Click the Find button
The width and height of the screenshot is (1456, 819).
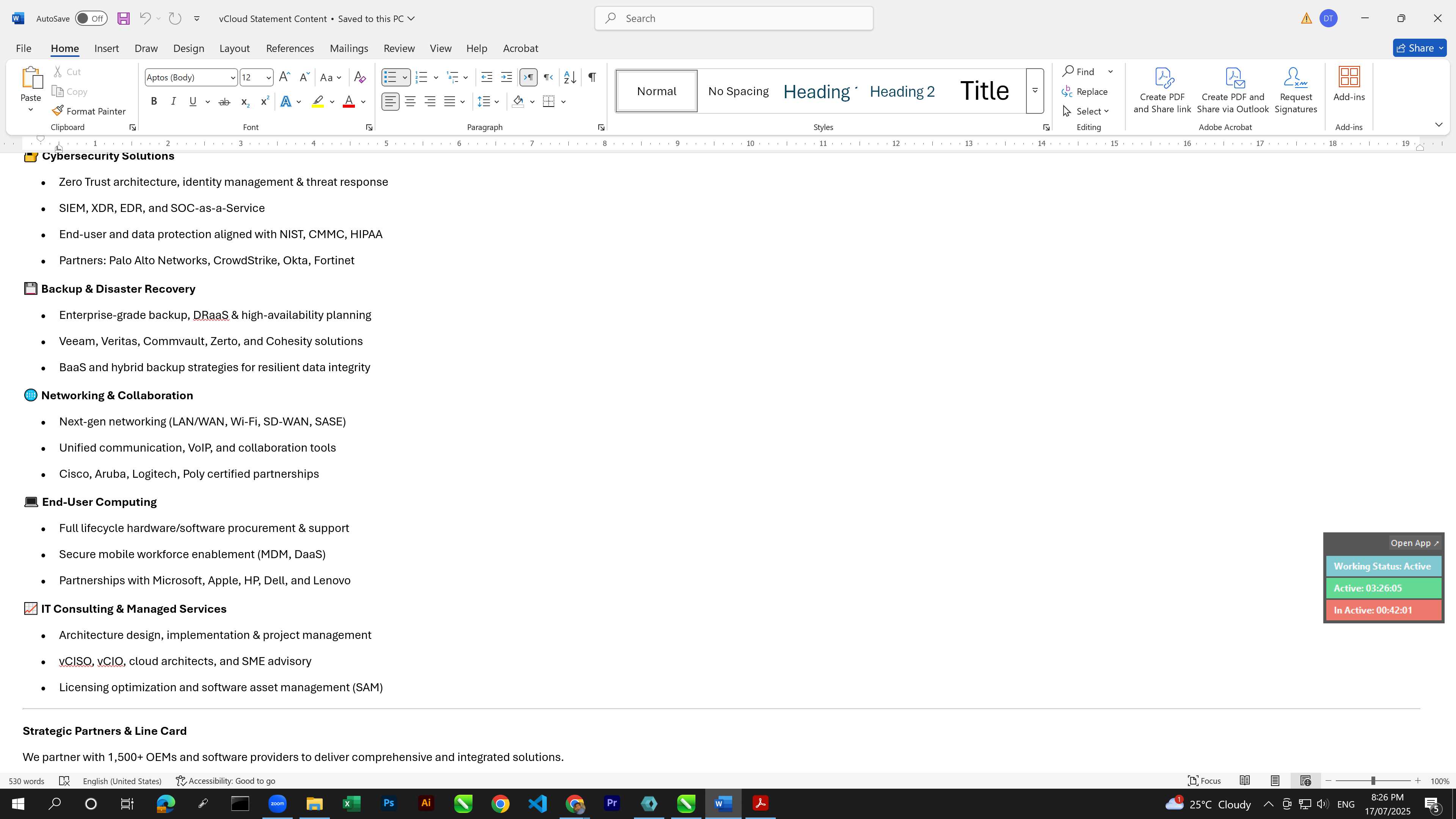pyautogui.click(x=1078, y=72)
